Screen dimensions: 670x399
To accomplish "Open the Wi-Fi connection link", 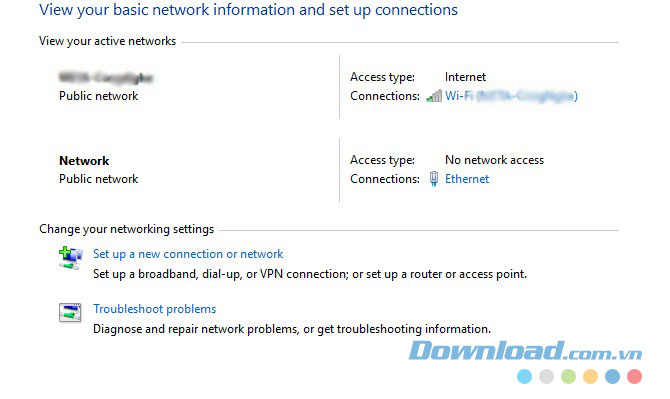I will tap(511, 96).
